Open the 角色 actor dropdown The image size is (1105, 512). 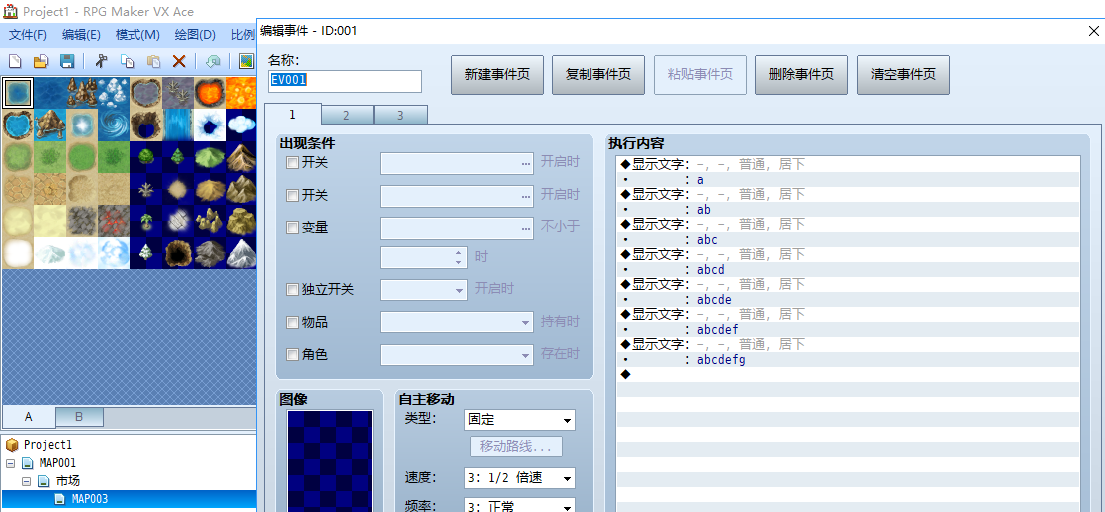point(457,355)
